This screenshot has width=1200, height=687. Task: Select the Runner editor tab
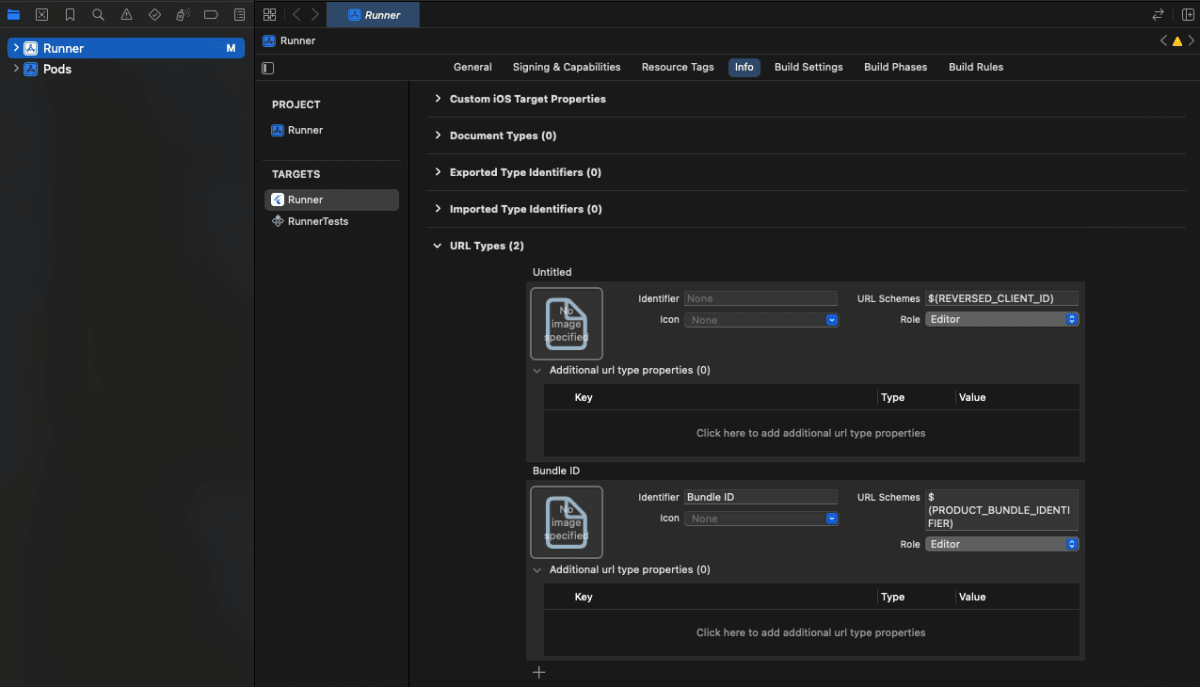coord(374,15)
